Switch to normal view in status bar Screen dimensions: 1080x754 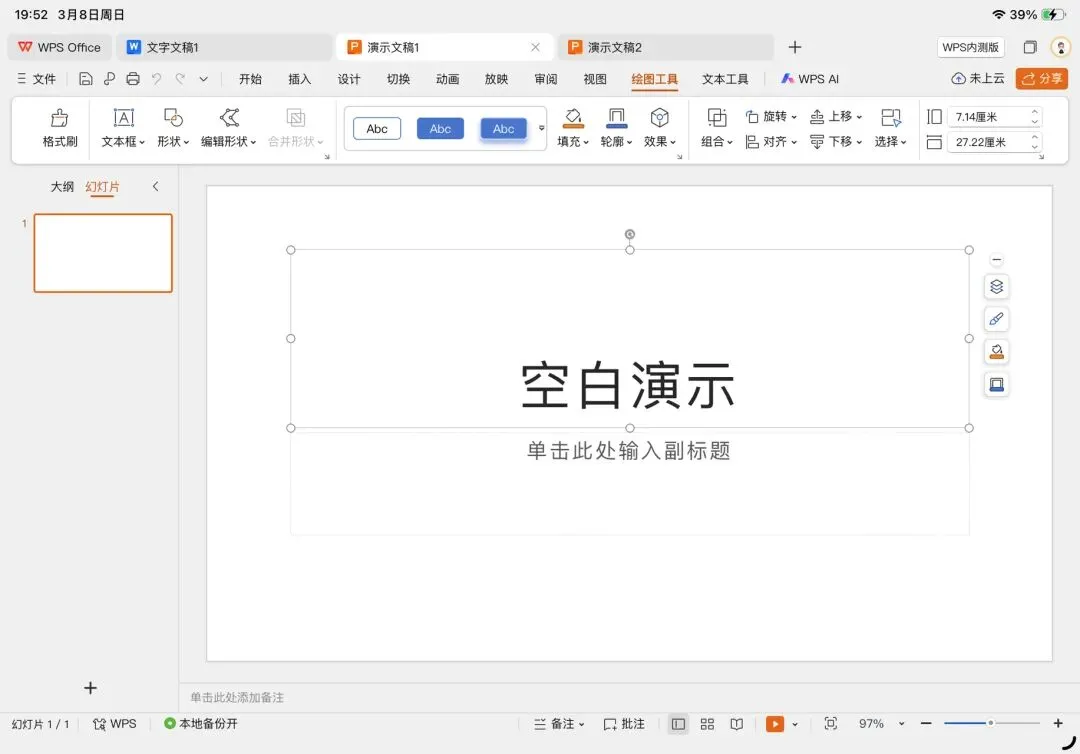point(678,724)
